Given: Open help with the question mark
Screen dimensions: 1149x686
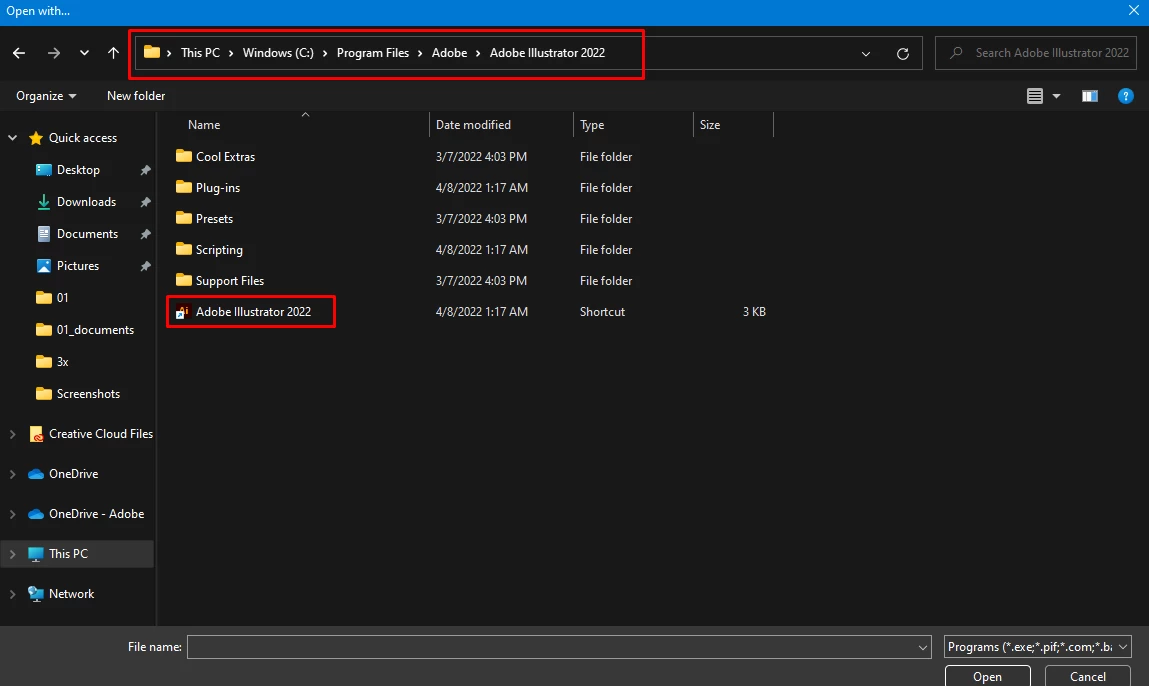Looking at the screenshot, I should pos(1126,96).
